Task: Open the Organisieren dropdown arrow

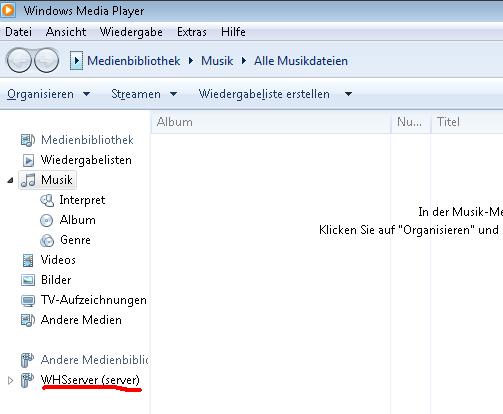Action: pos(87,94)
